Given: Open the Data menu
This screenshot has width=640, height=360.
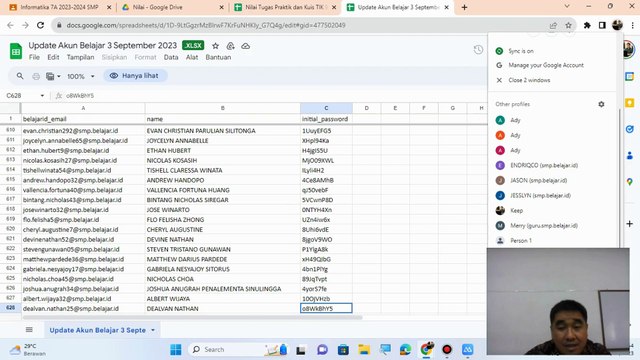Looking at the screenshot, I should click(x=171, y=57).
